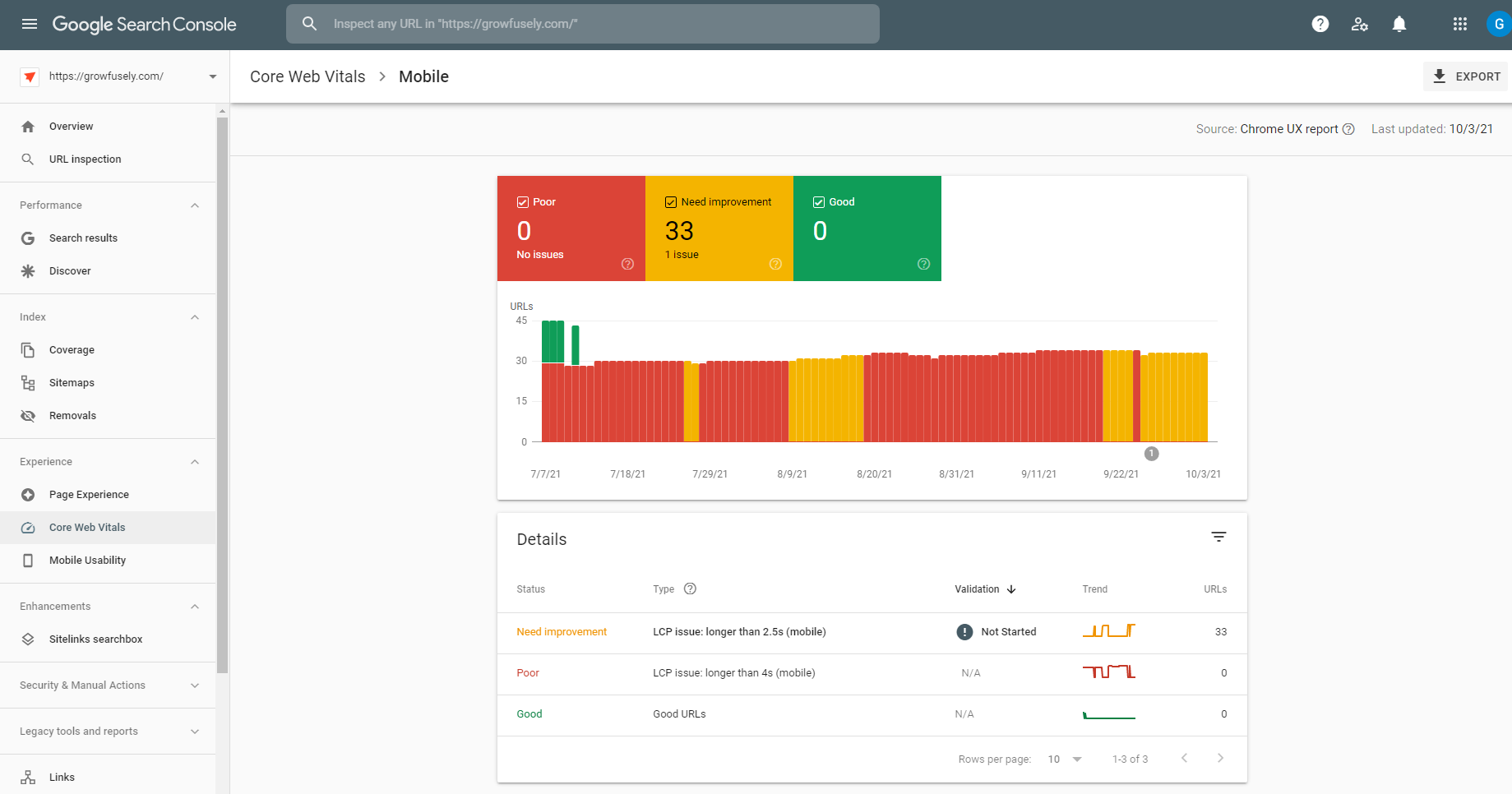
Task: Open the notifications bell
Action: 1399,24
